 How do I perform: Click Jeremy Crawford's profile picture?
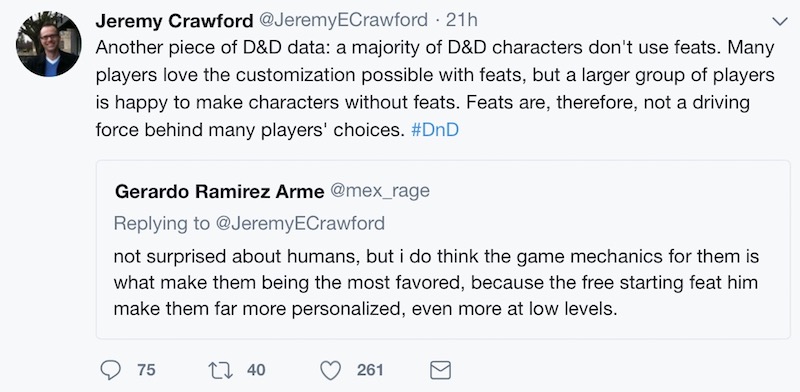(48, 43)
